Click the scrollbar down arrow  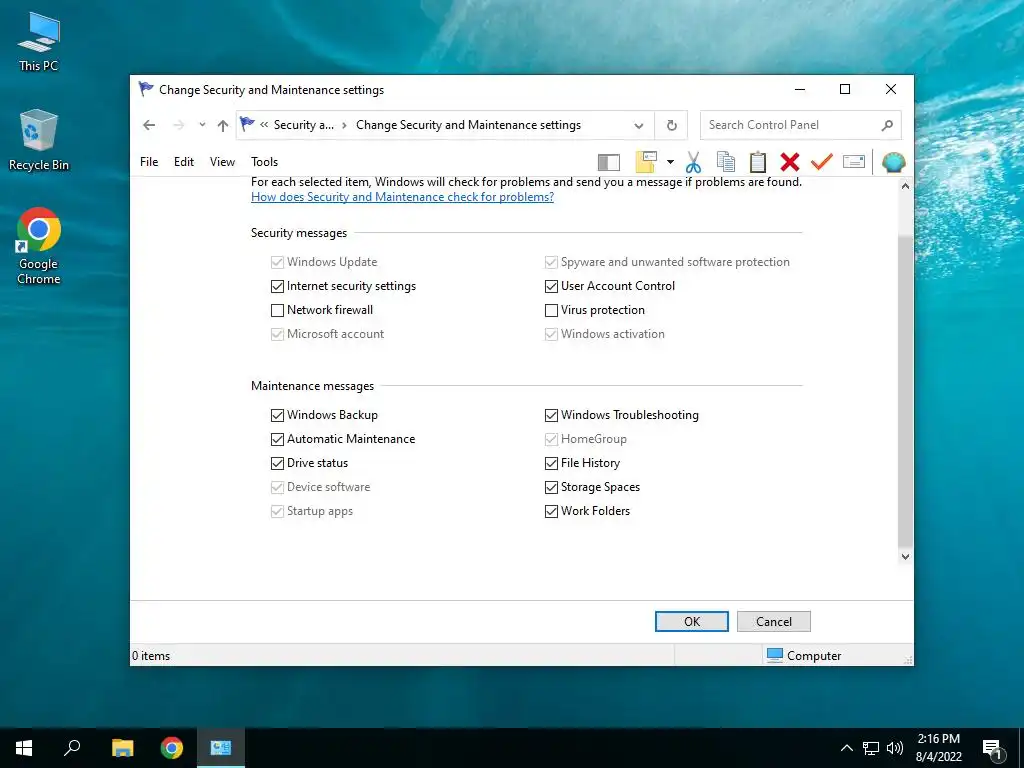point(905,556)
